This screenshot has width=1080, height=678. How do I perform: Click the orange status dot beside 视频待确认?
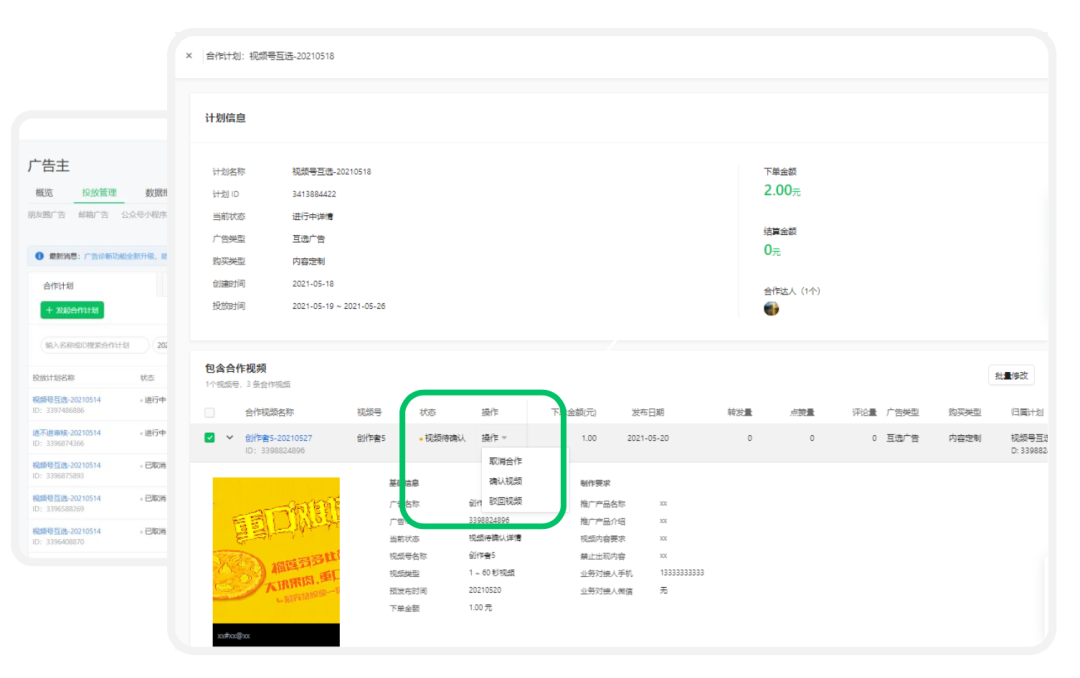[x=421, y=439]
